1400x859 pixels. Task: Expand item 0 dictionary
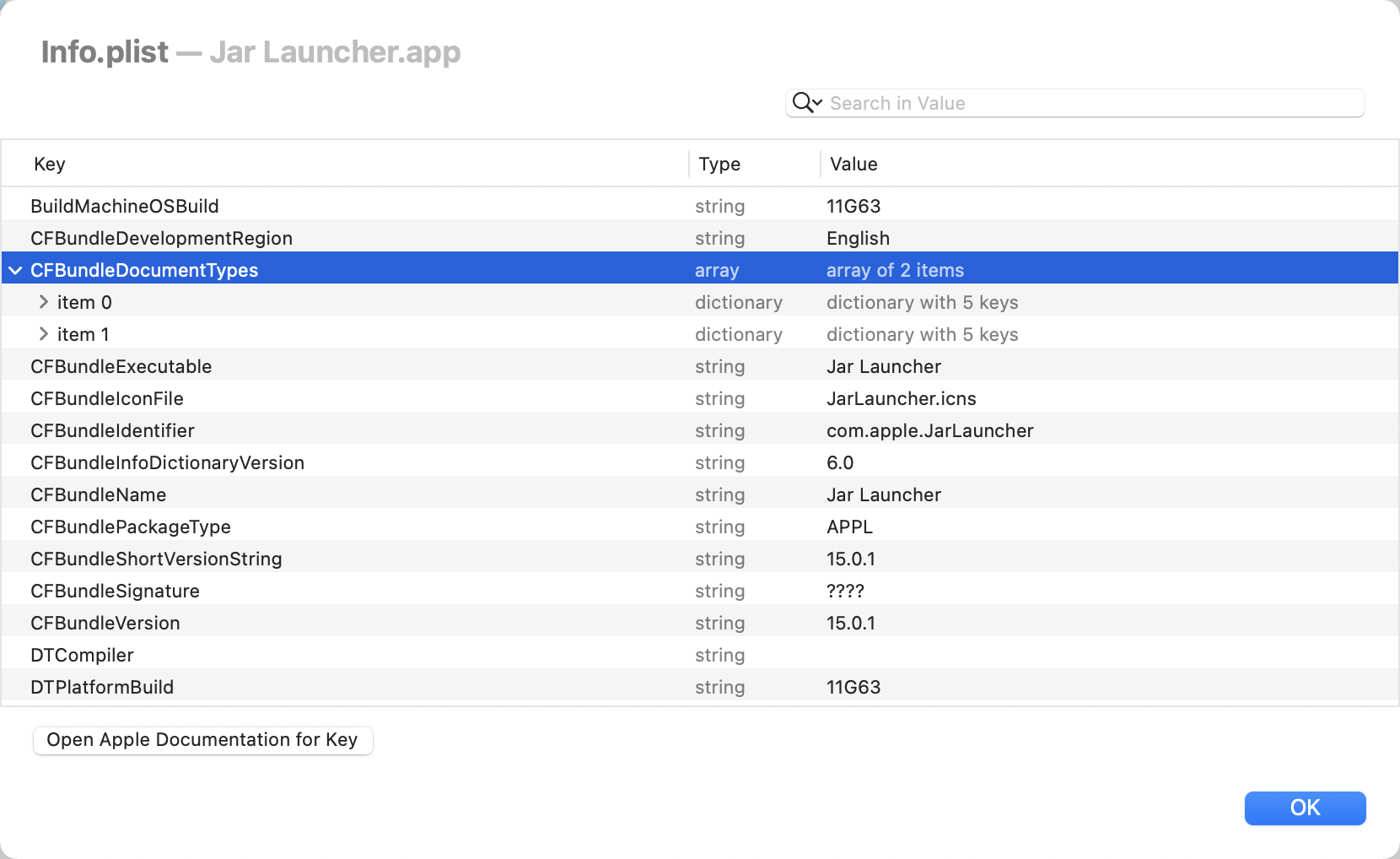[x=44, y=302]
